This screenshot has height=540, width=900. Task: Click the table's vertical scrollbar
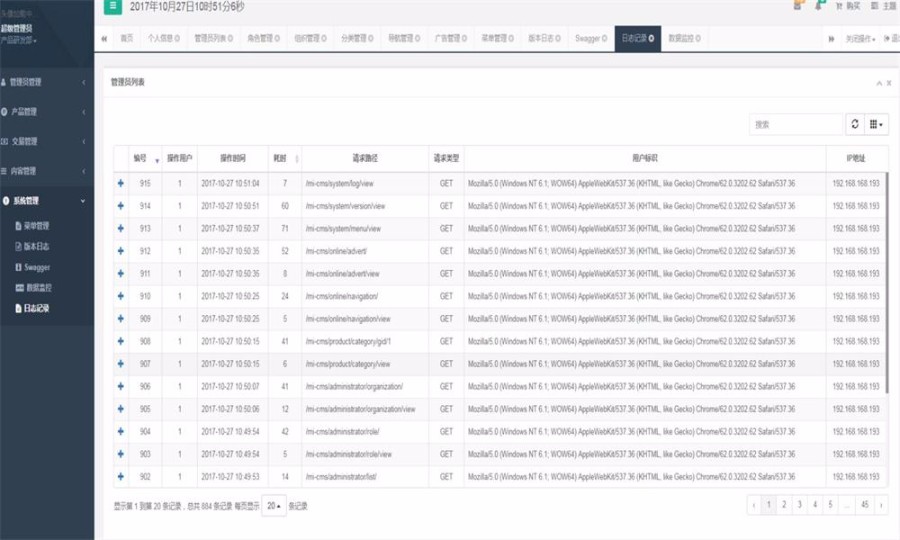[x=886, y=282]
